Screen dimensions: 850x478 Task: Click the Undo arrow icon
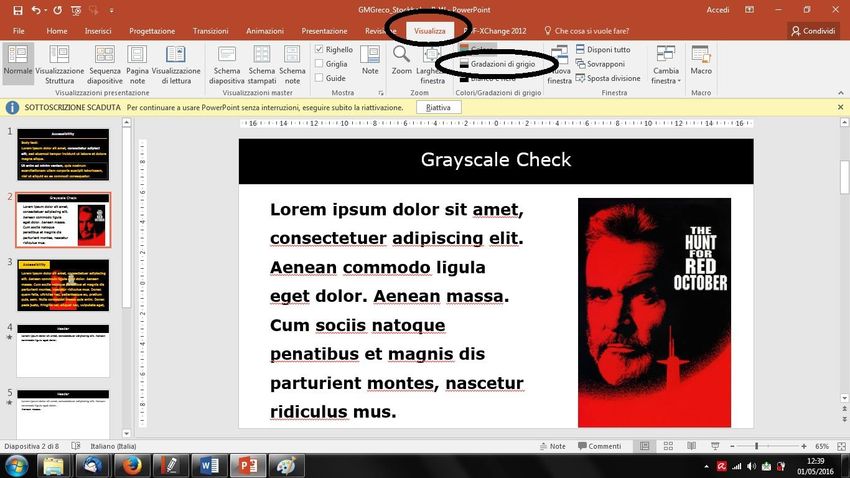click(35, 10)
